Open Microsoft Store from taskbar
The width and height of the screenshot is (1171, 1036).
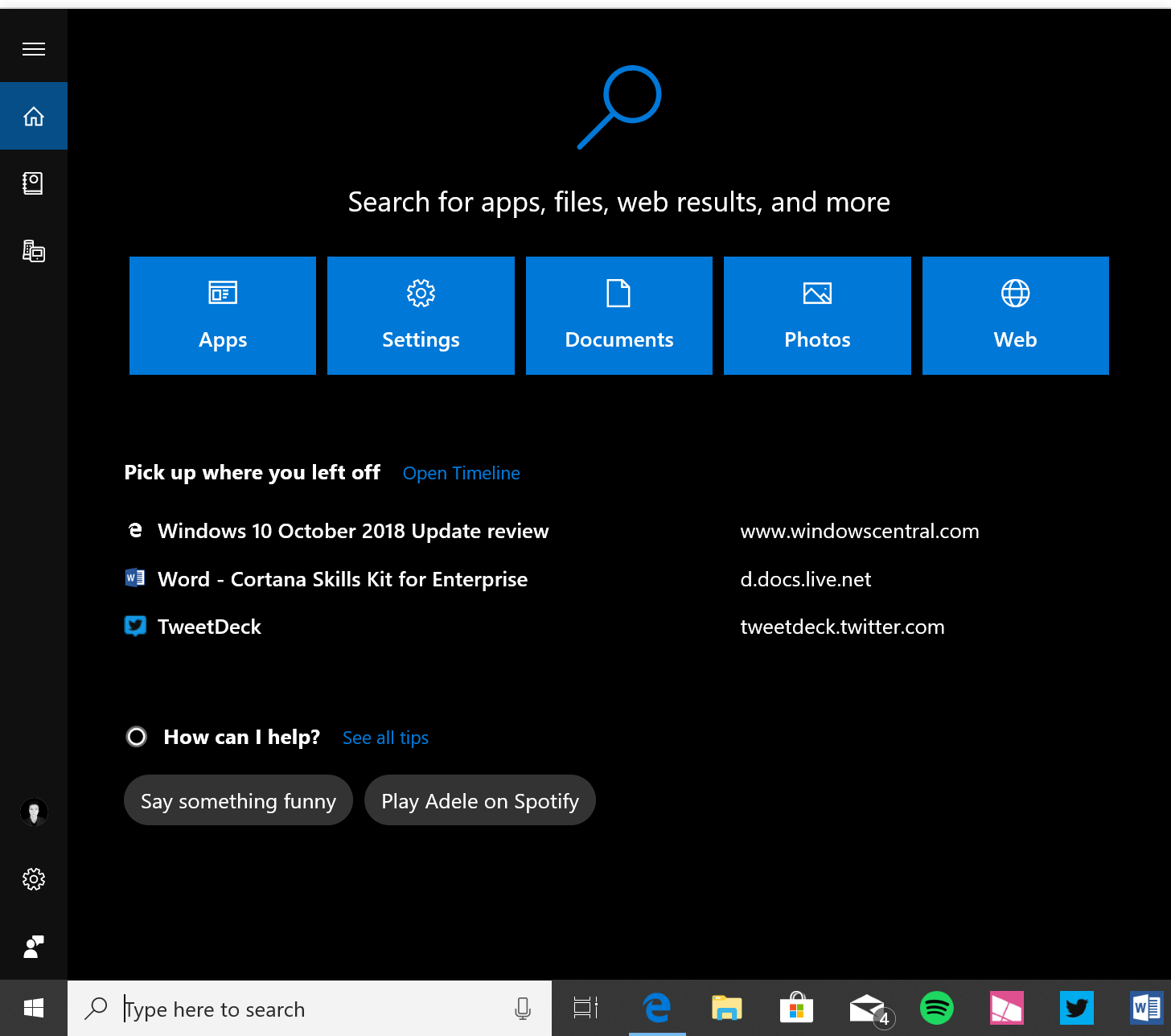tap(797, 1007)
